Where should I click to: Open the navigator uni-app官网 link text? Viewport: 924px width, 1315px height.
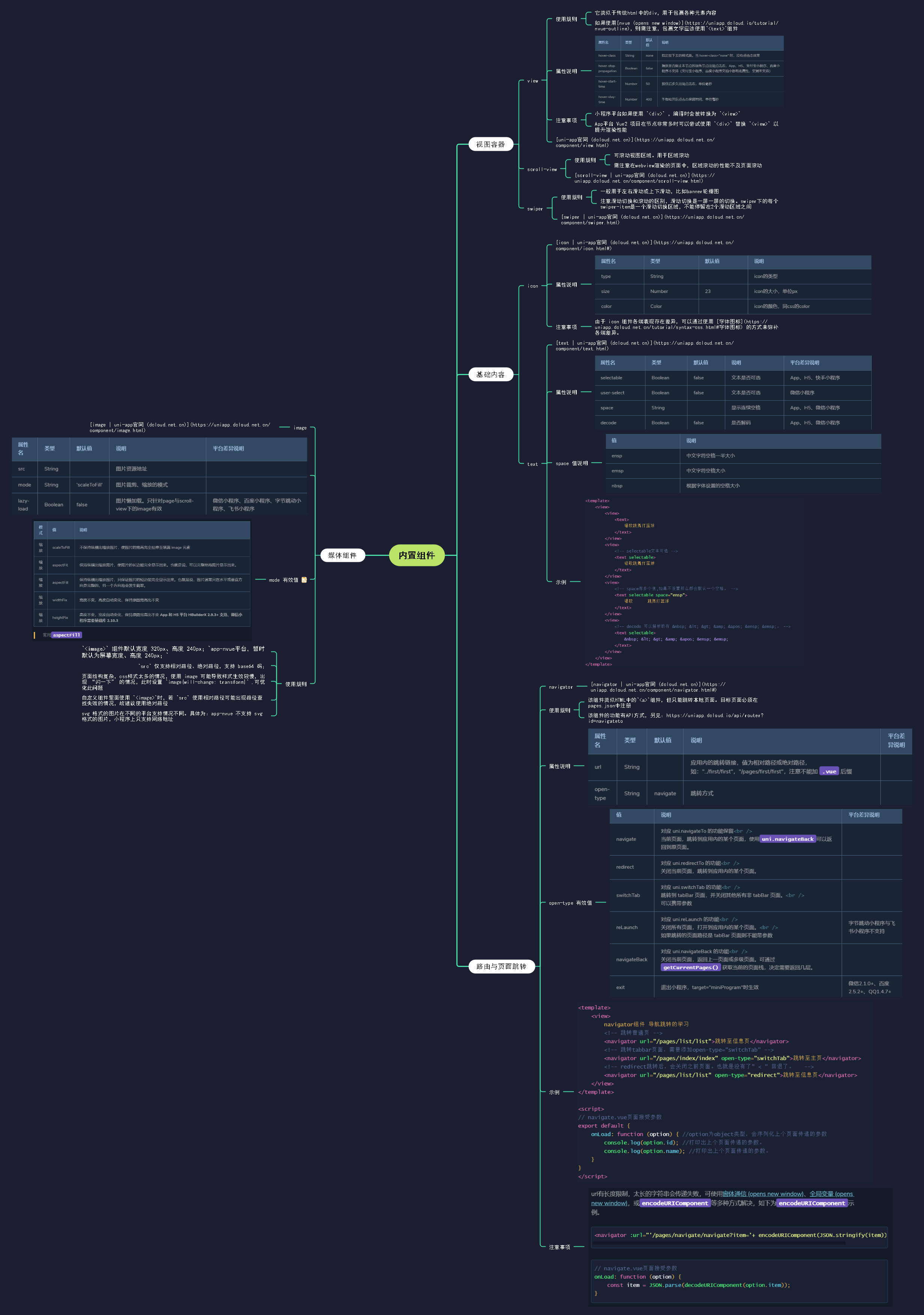pyautogui.click(x=658, y=687)
